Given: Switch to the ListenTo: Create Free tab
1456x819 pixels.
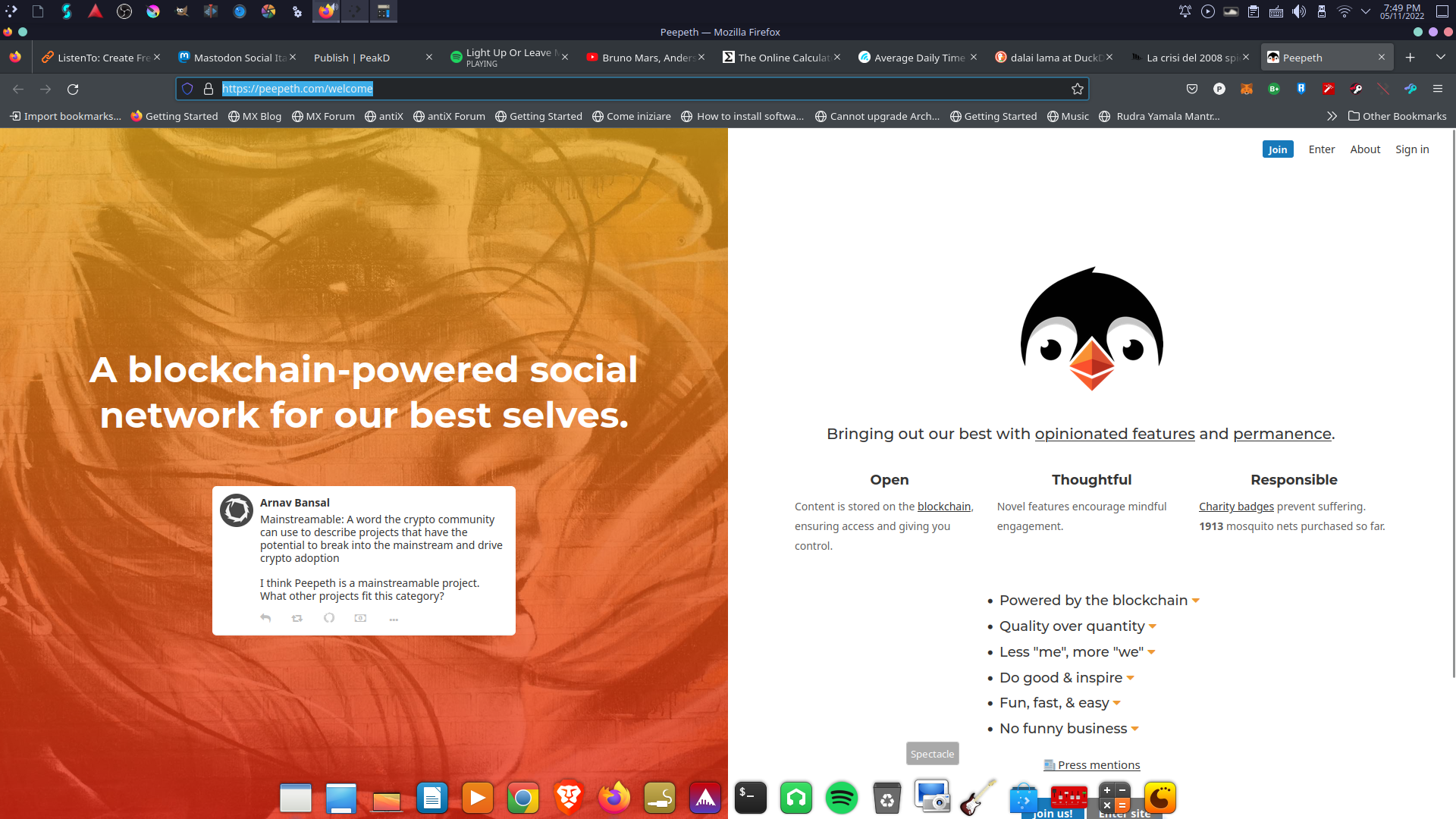Looking at the screenshot, I should tap(102, 58).
